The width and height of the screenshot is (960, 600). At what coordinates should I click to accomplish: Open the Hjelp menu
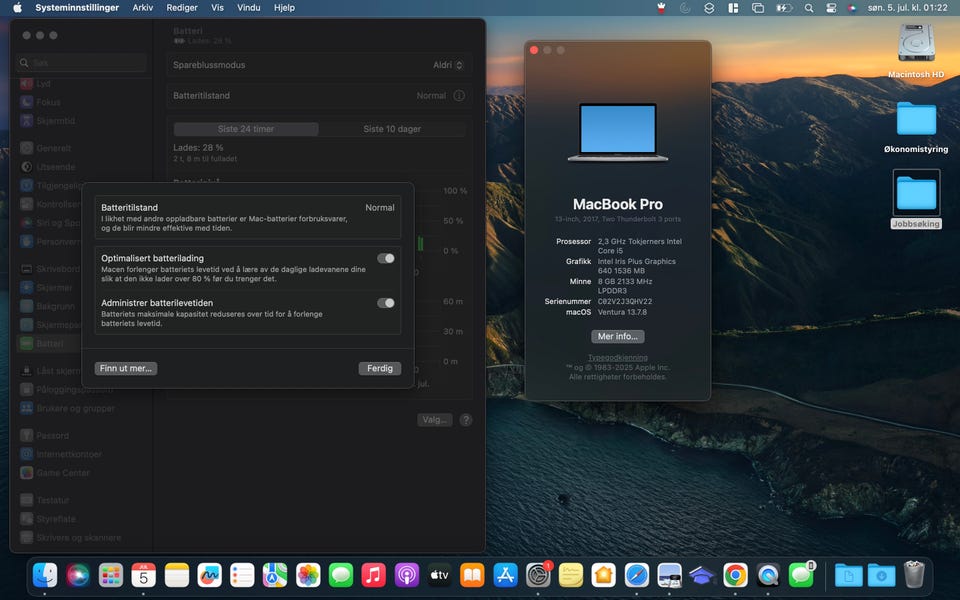coord(284,8)
